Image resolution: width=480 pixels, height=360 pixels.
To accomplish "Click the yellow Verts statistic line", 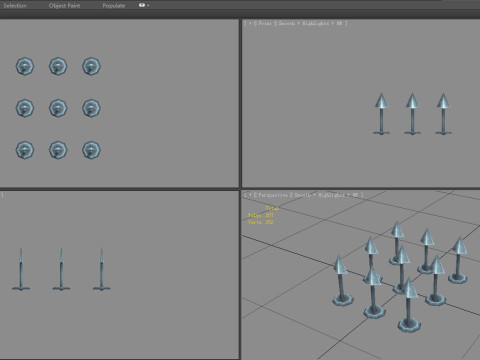I will [261, 222].
